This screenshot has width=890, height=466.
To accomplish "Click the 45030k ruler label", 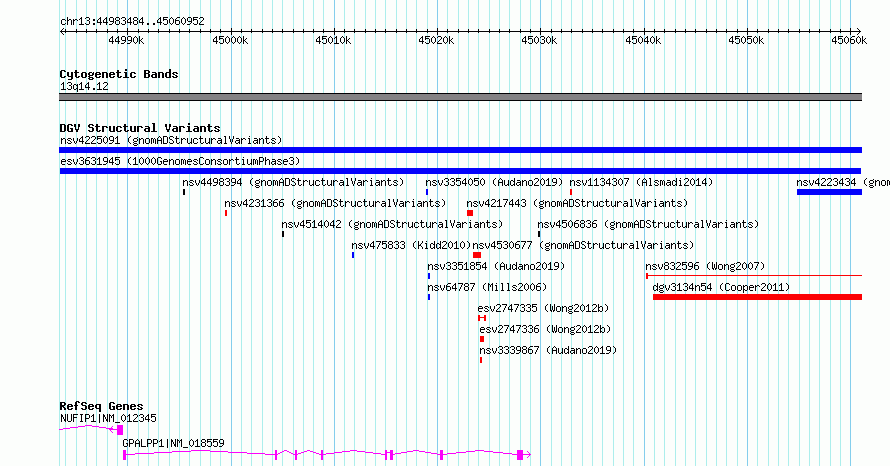I will [x=539, y=40].
